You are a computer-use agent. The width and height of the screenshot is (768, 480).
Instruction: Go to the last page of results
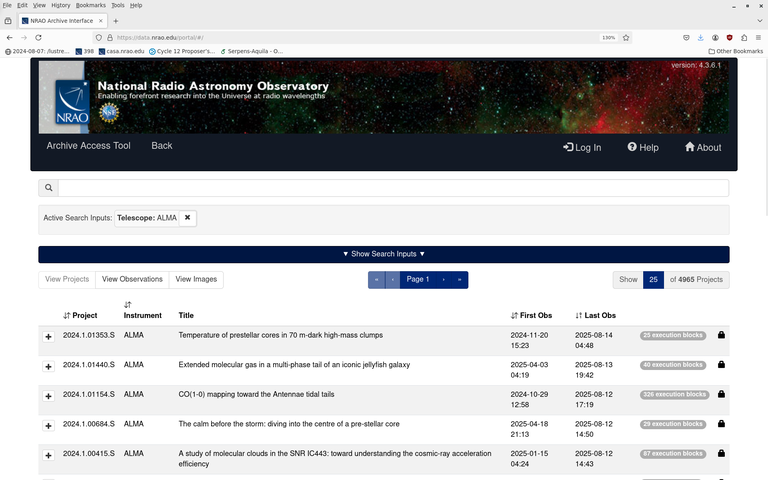point(459,280)
